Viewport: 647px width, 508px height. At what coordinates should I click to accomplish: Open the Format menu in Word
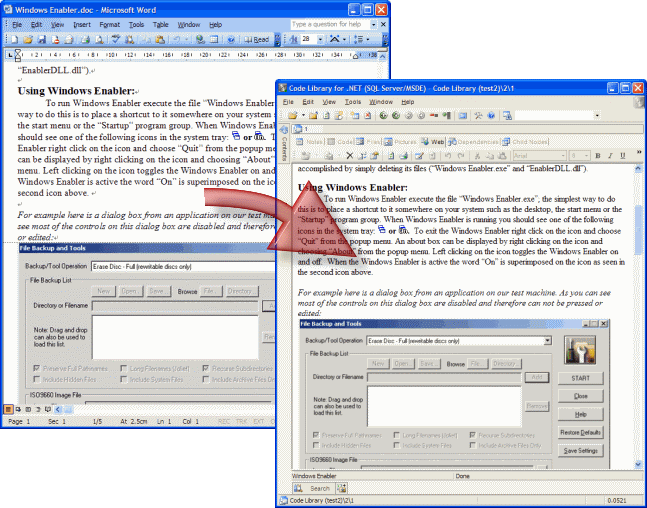(109, 25)
